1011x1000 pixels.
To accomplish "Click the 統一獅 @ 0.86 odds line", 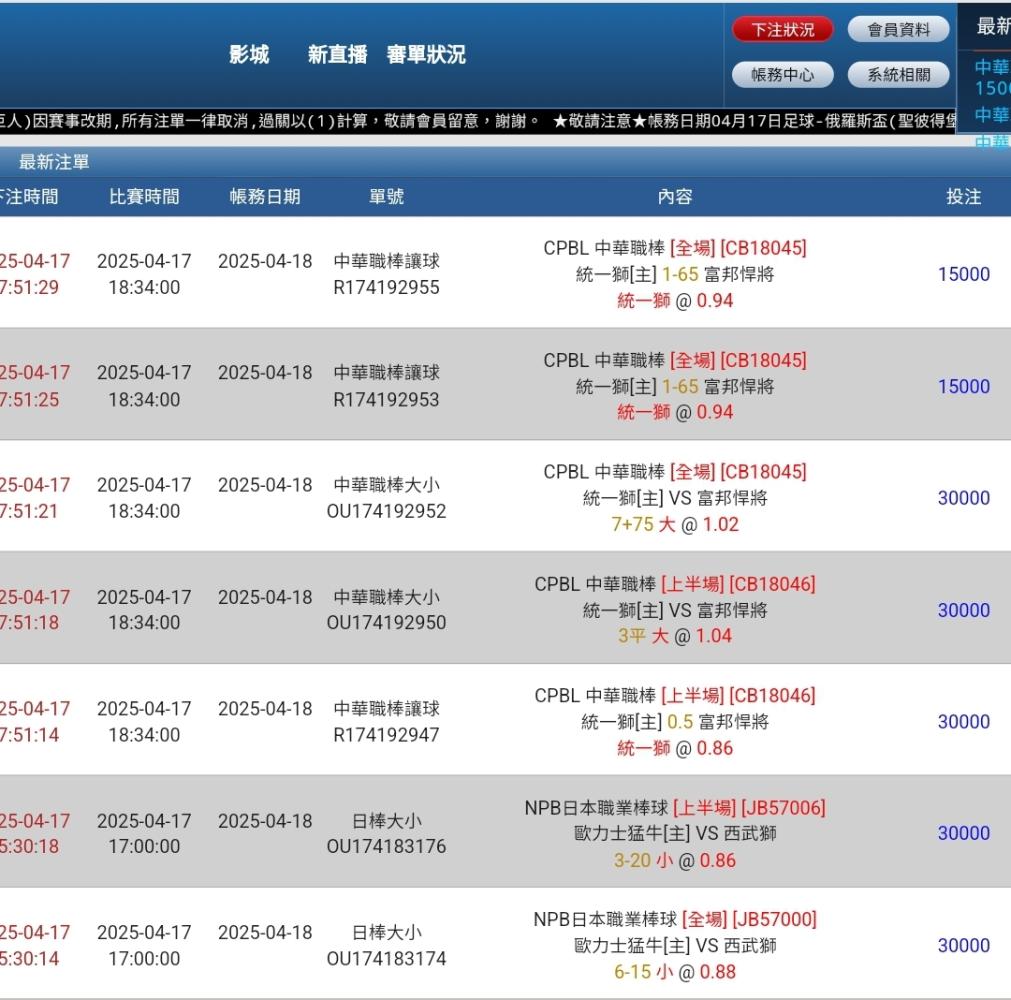I will click(674, 748).
